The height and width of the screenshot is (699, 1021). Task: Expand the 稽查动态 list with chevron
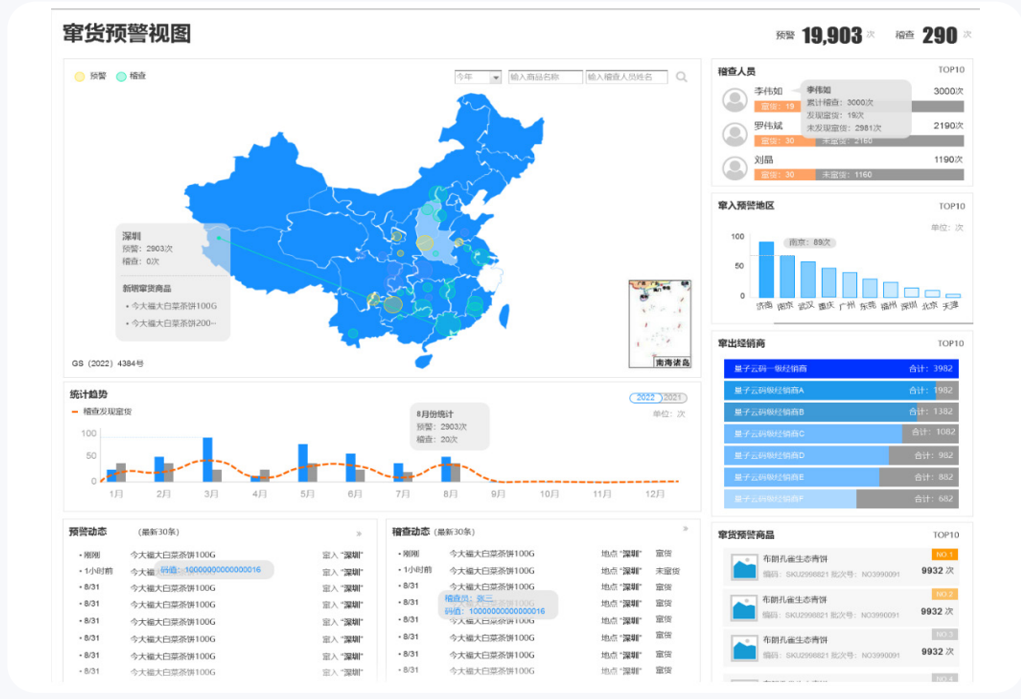685,529
